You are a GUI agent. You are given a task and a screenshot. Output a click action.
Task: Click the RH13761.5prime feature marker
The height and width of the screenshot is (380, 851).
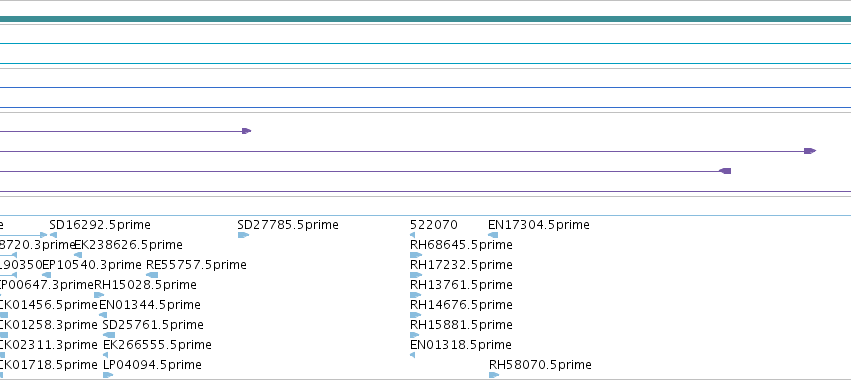[x=416, y=295]
